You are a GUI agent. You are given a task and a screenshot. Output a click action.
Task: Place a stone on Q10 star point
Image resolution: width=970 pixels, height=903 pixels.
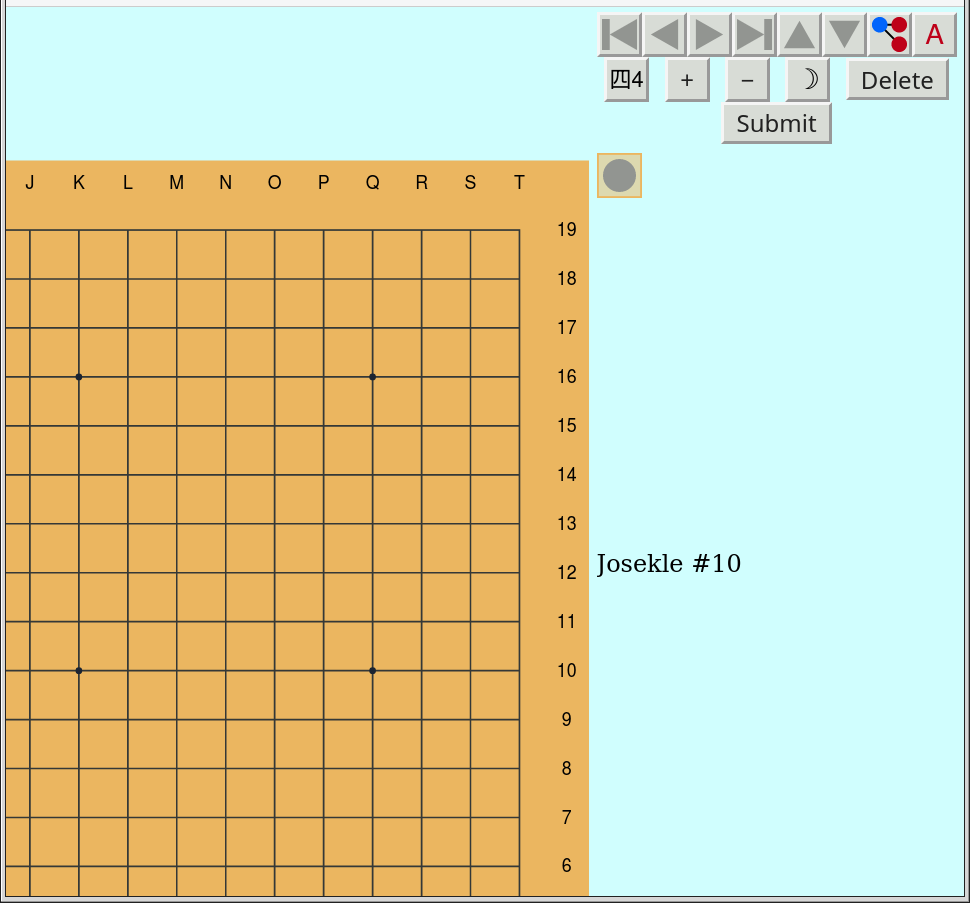372,671
